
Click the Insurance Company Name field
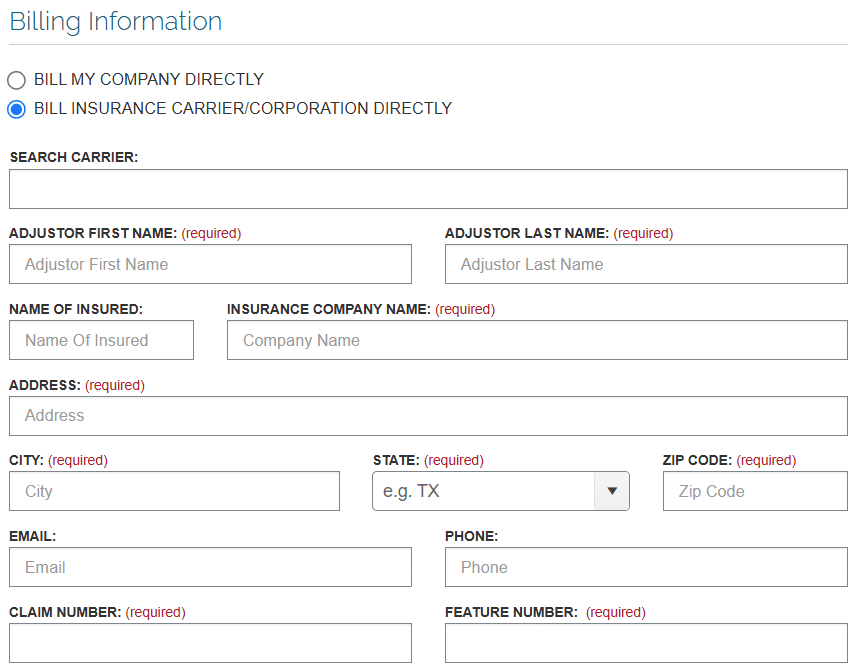coord(537,340)
